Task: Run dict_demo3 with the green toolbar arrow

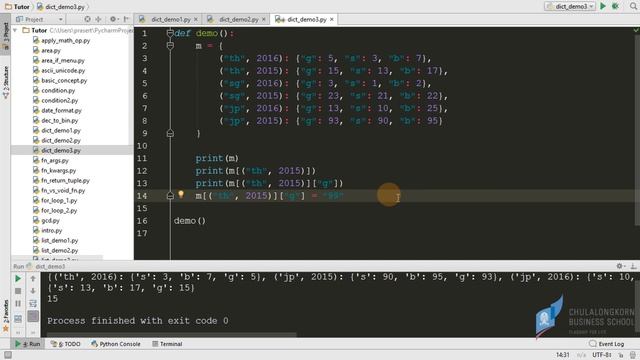Action: coord(603,6)
